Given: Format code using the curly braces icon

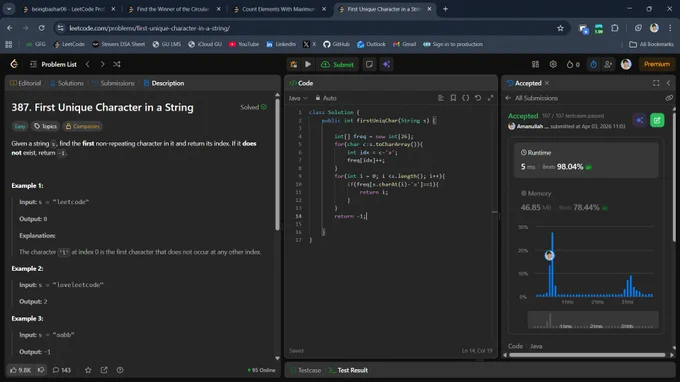Looking at the screenshot, I should [465, 98].
